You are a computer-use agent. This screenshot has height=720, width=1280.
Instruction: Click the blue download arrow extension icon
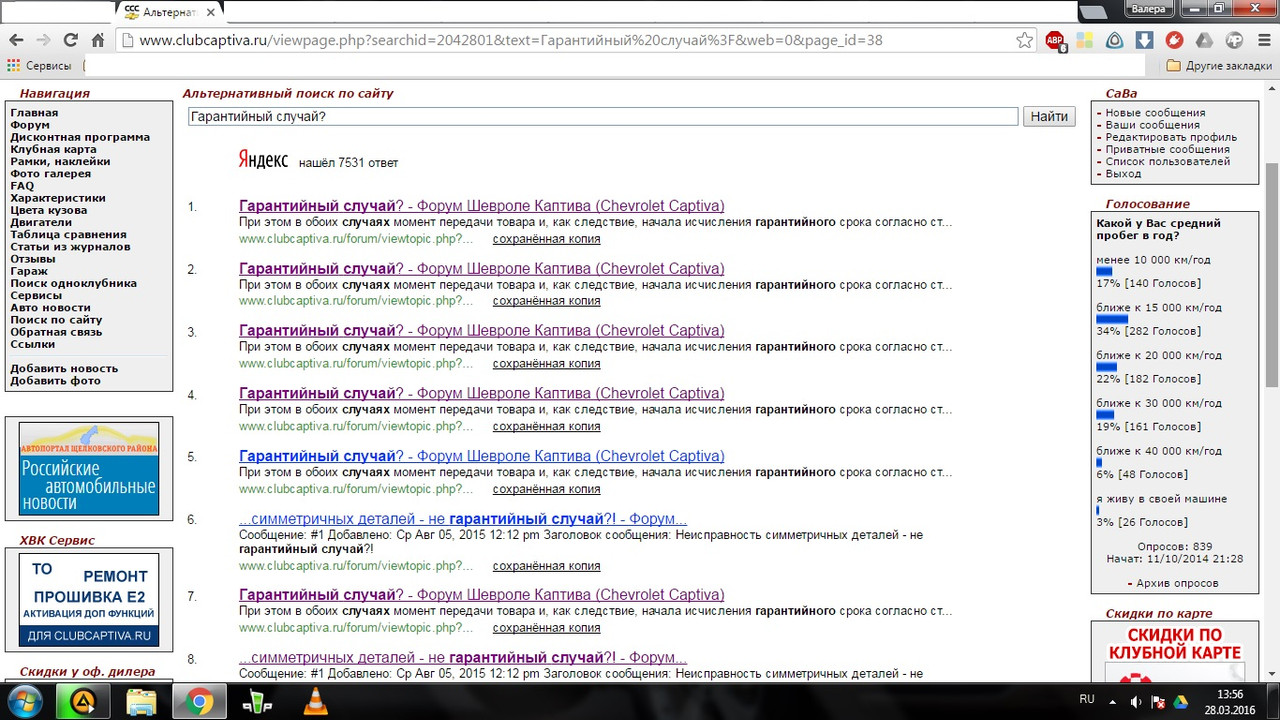click(x=1144, y=41)
